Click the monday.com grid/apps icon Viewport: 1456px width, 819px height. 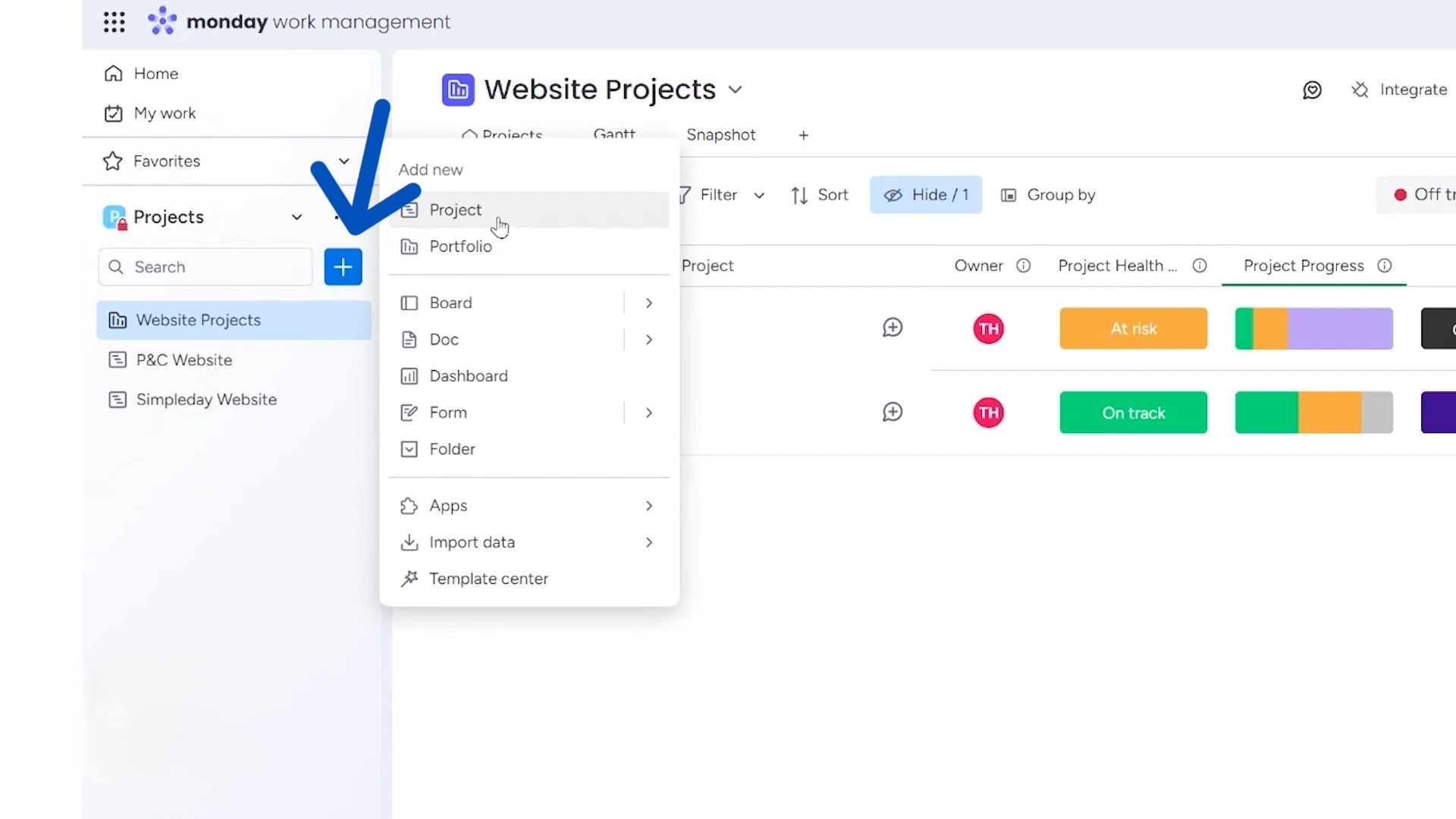[x=114, y=21]
